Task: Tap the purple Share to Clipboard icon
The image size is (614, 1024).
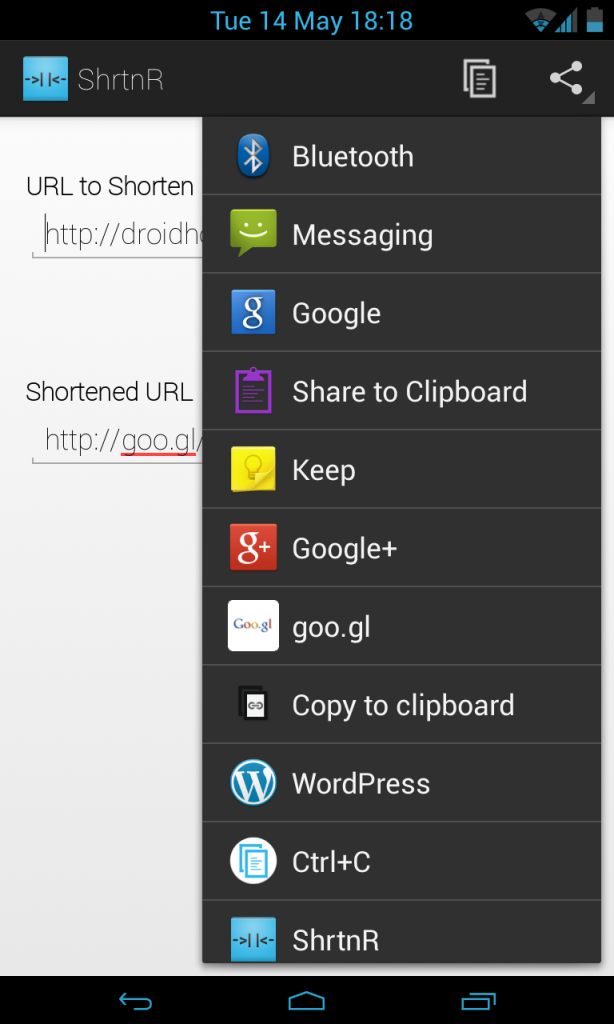Action: [253, 391]
